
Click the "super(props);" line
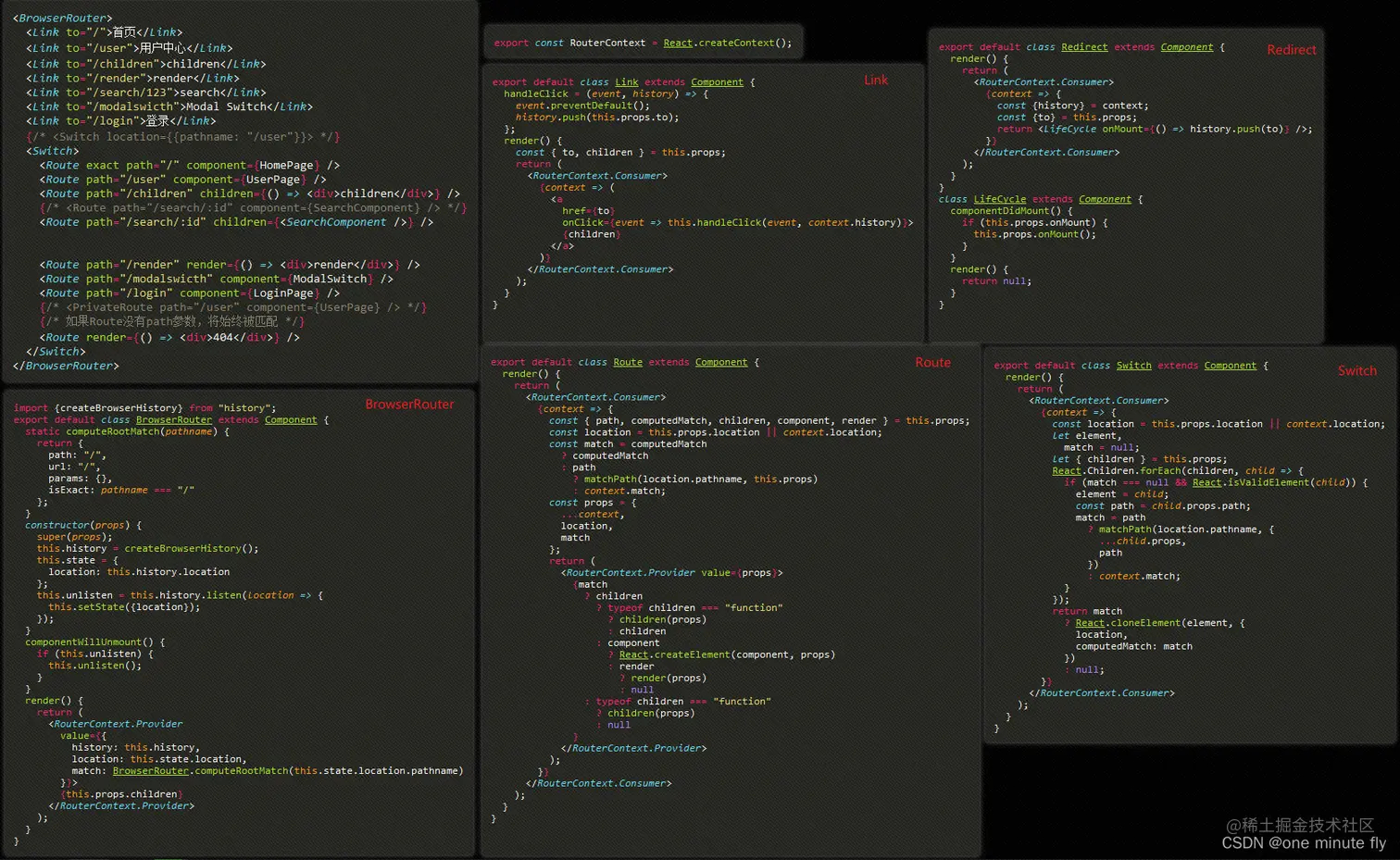74,537
